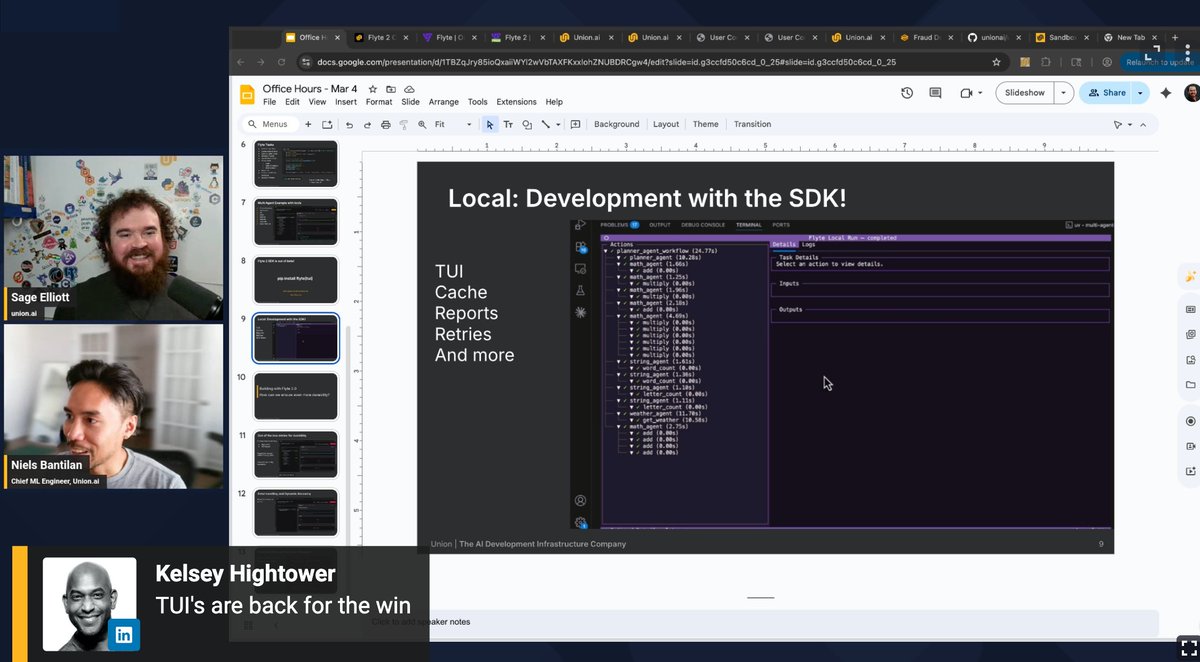
Task: Open the Extensions menu
Action: point(516,102)
